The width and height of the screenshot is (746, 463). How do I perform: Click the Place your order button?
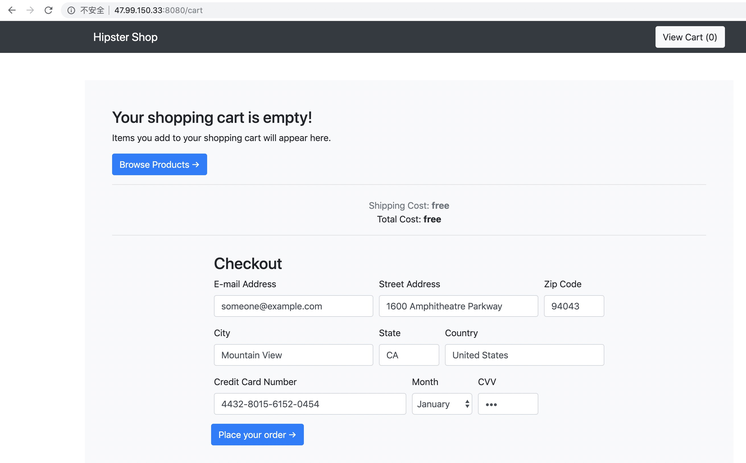(257, 435)
